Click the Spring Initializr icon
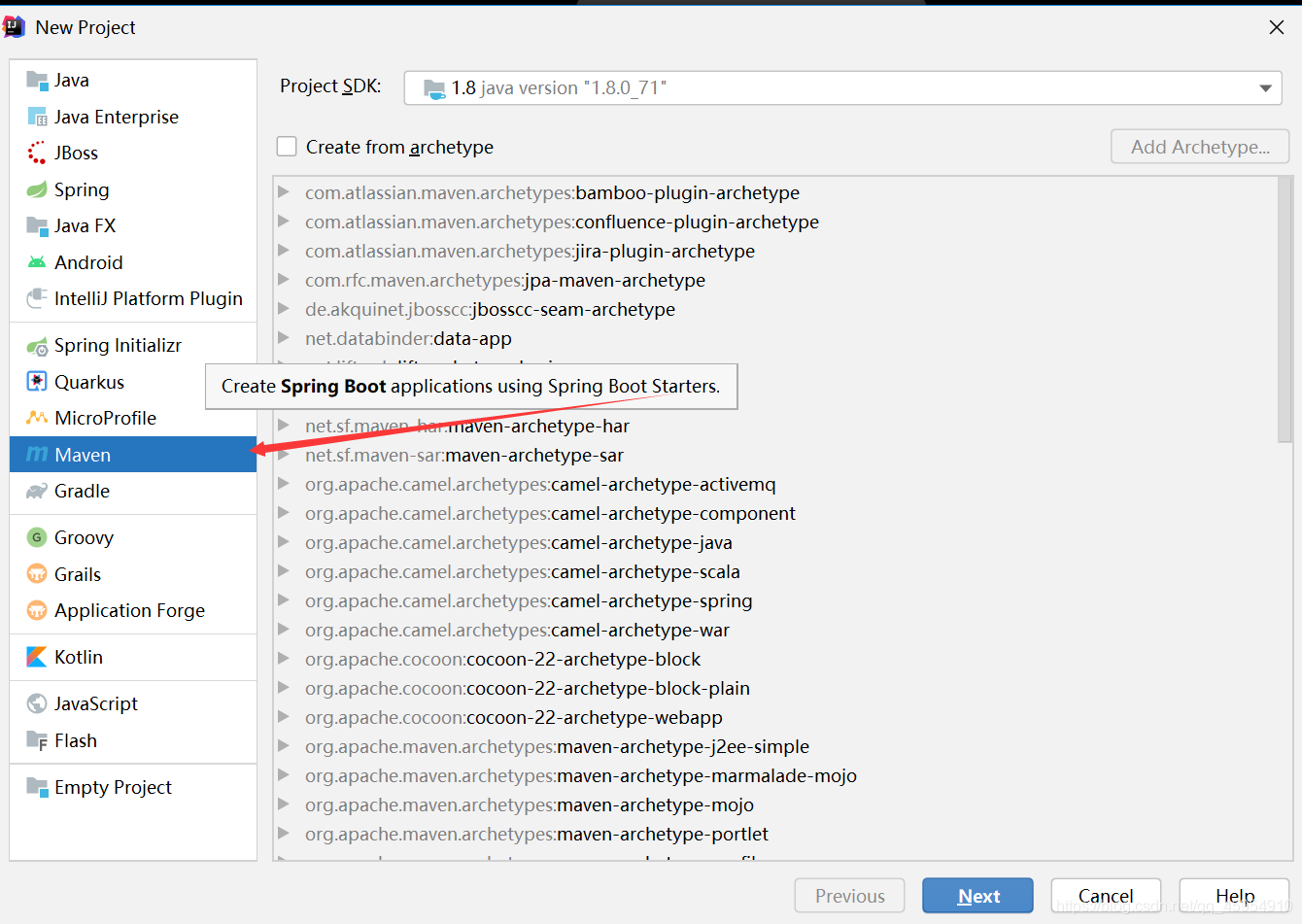 pyautogui.click(x=37, y=346)
